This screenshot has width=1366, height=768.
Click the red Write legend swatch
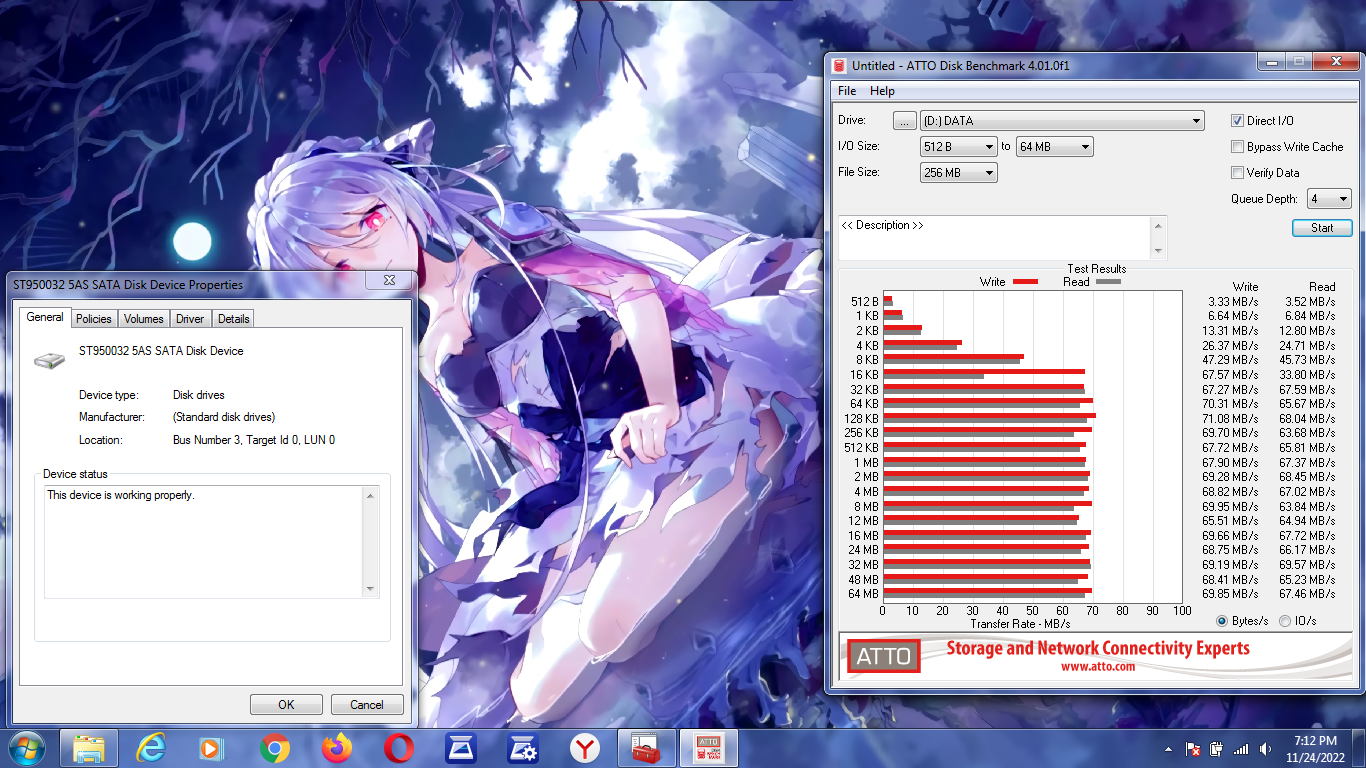click(x=1025, y=282)
